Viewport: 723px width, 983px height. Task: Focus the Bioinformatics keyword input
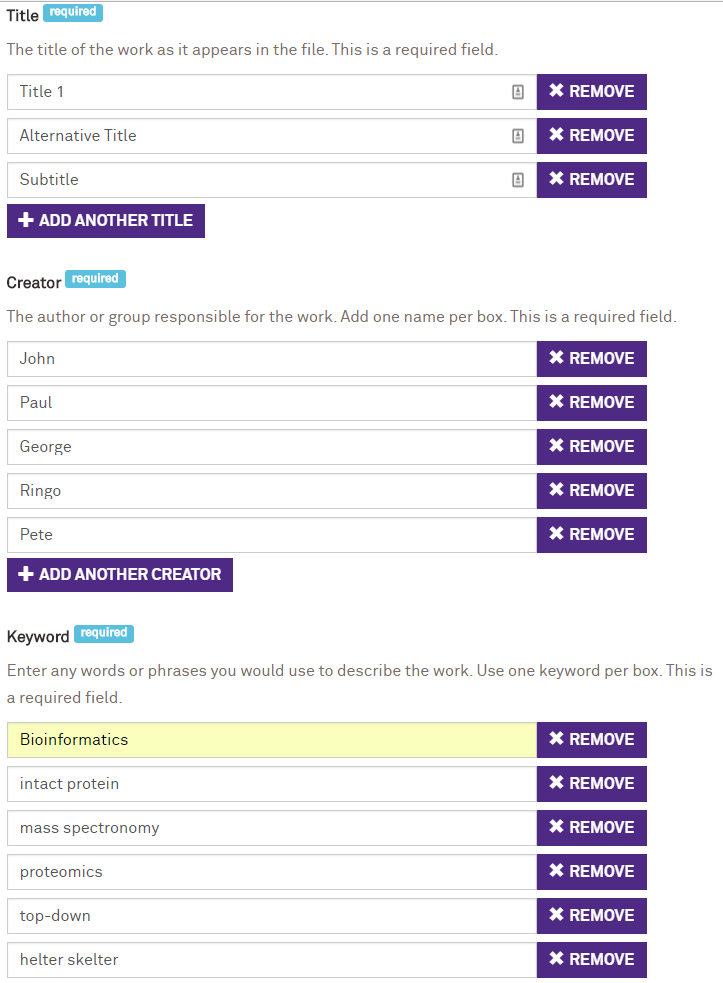point(272,740)
